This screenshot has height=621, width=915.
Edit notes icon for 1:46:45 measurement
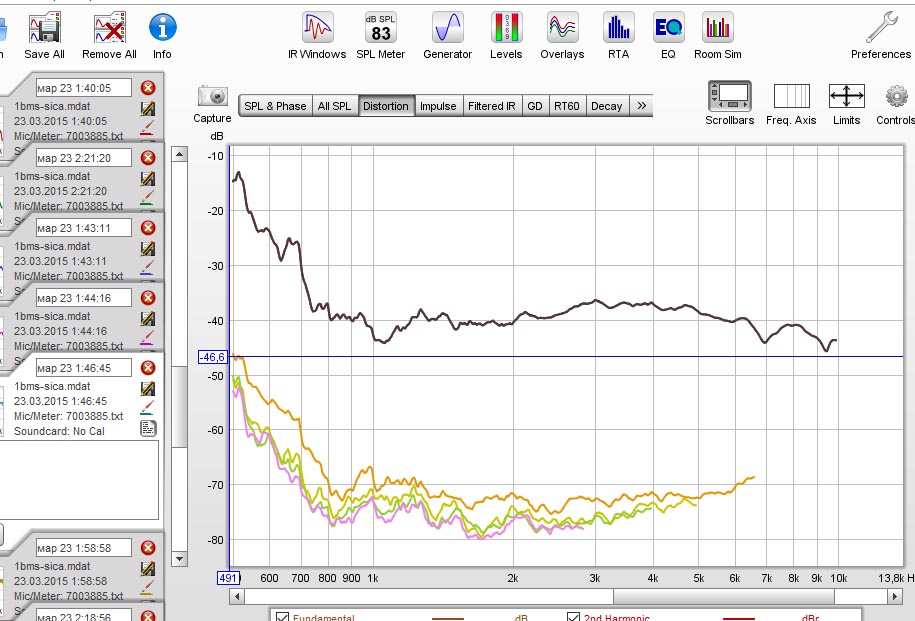tap(148, 389)
